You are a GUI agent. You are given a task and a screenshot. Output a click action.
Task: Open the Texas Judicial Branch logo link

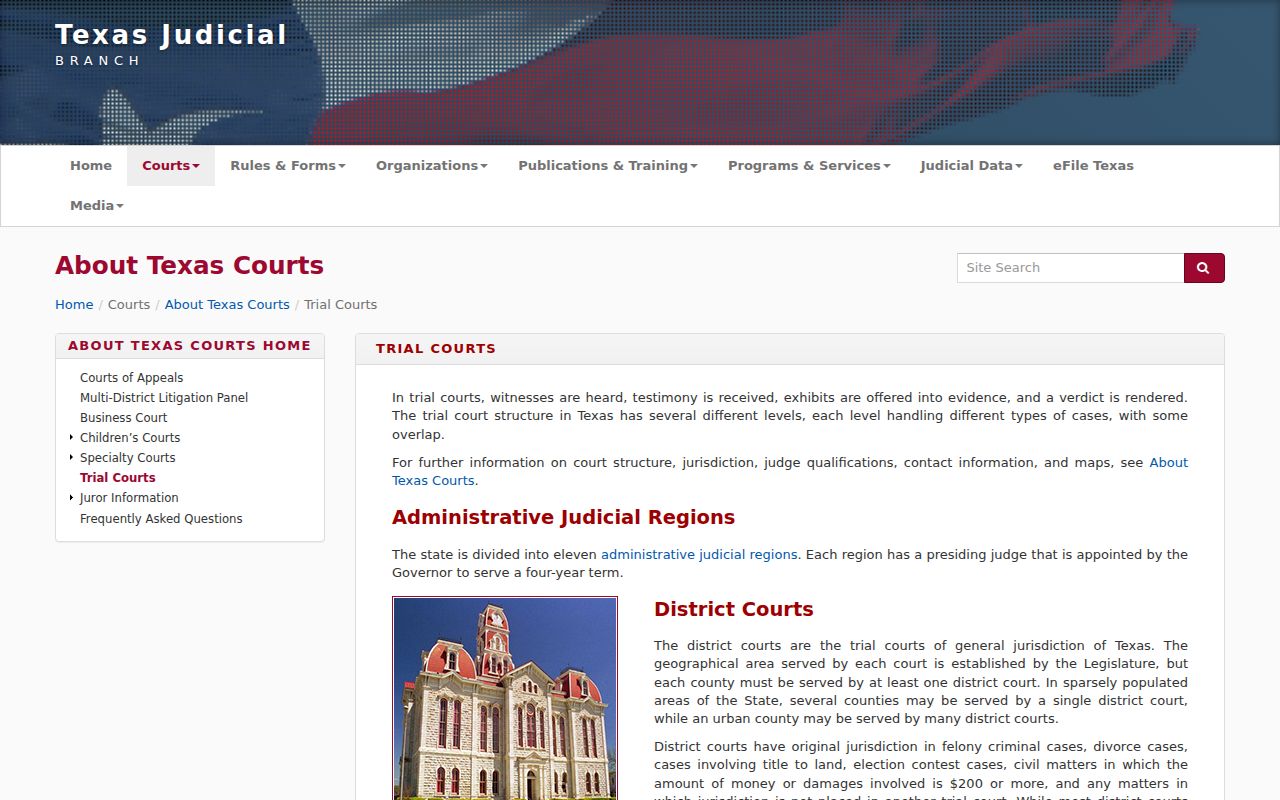click(x=171, y=45)
